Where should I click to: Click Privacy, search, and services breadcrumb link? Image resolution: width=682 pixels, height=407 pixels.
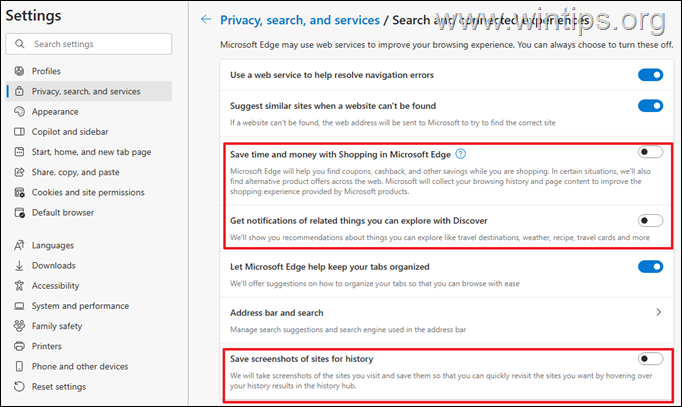(x=302, y=20)
